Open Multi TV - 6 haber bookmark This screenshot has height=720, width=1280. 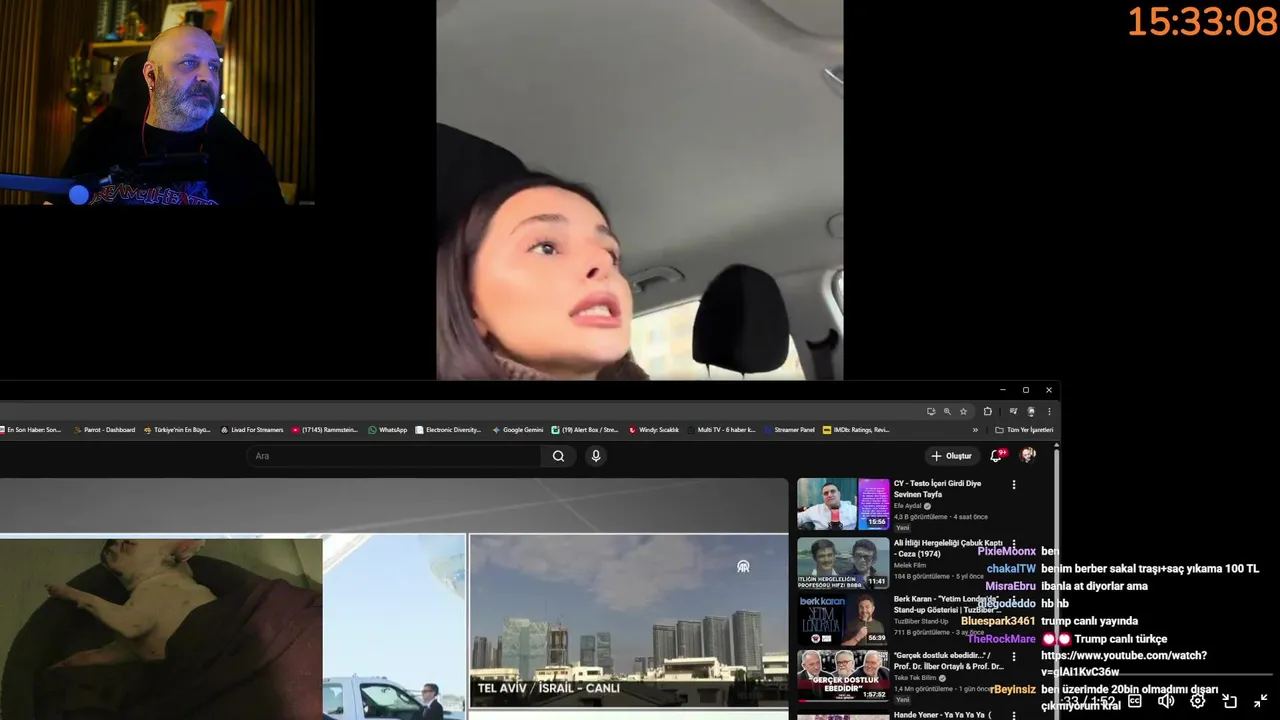click(721, 430)
